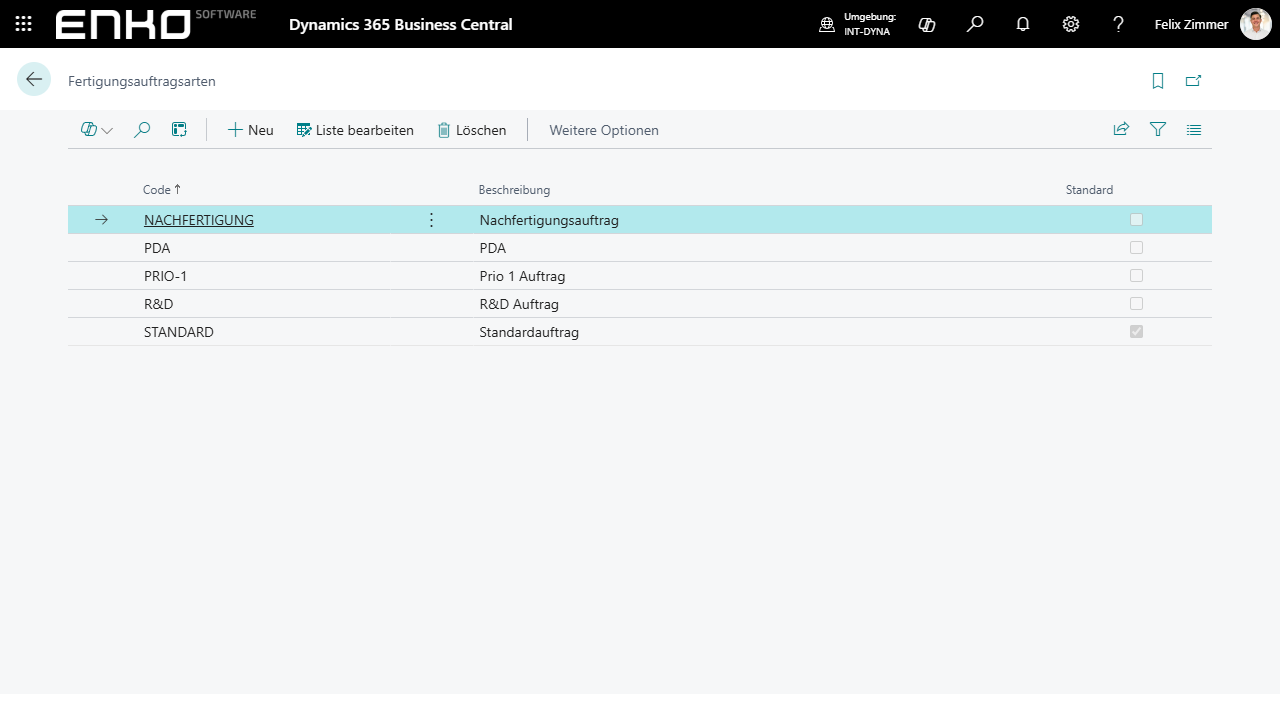The height and width of the screenshot is (720, 1280).
Task: Click the Neu button
Action: 250,130
